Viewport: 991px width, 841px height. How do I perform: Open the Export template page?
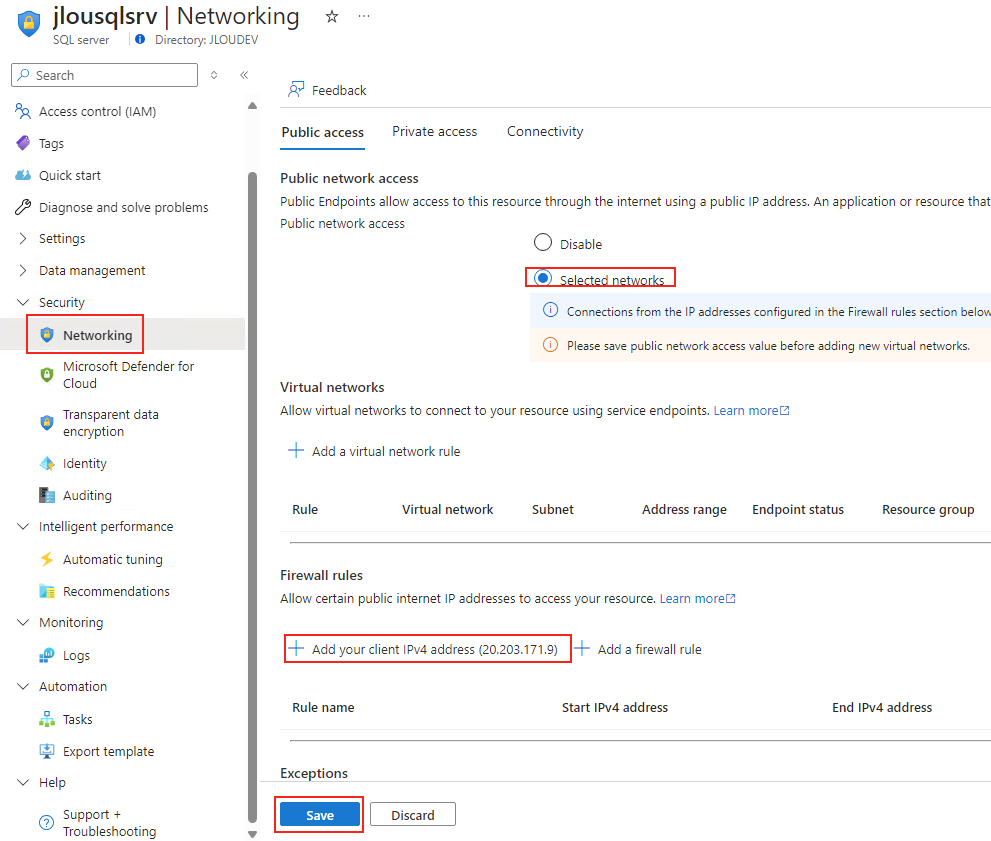(x=109, y=751)
